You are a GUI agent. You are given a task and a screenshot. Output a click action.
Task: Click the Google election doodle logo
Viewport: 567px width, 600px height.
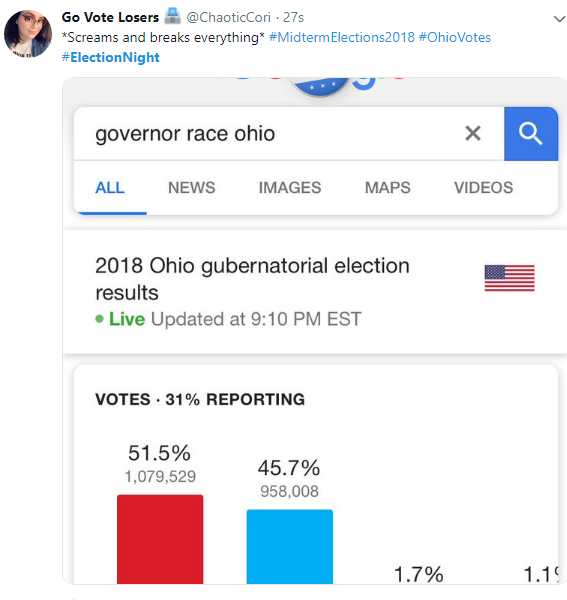tap(319, 86)
